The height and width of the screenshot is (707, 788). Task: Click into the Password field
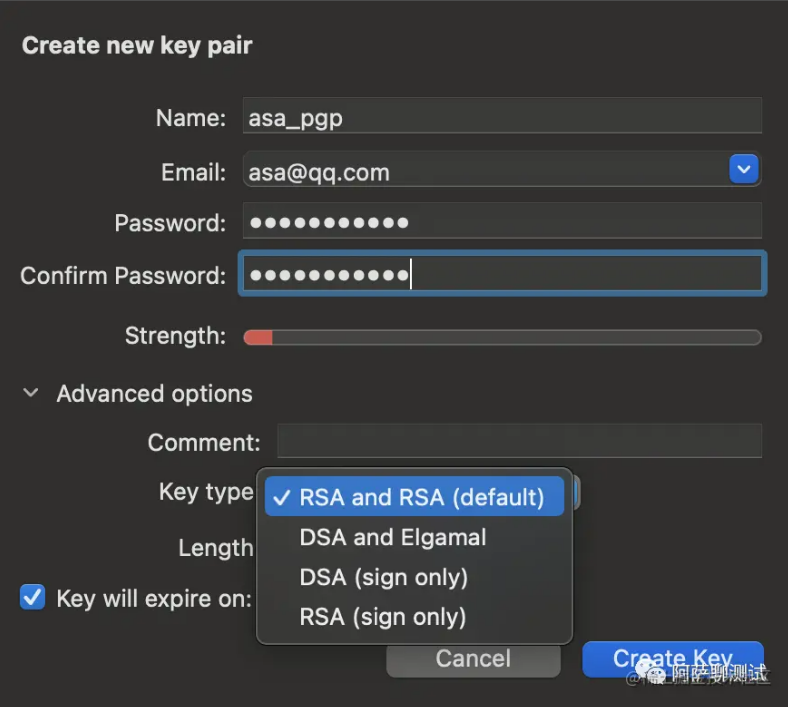click(x=502, y=222)
